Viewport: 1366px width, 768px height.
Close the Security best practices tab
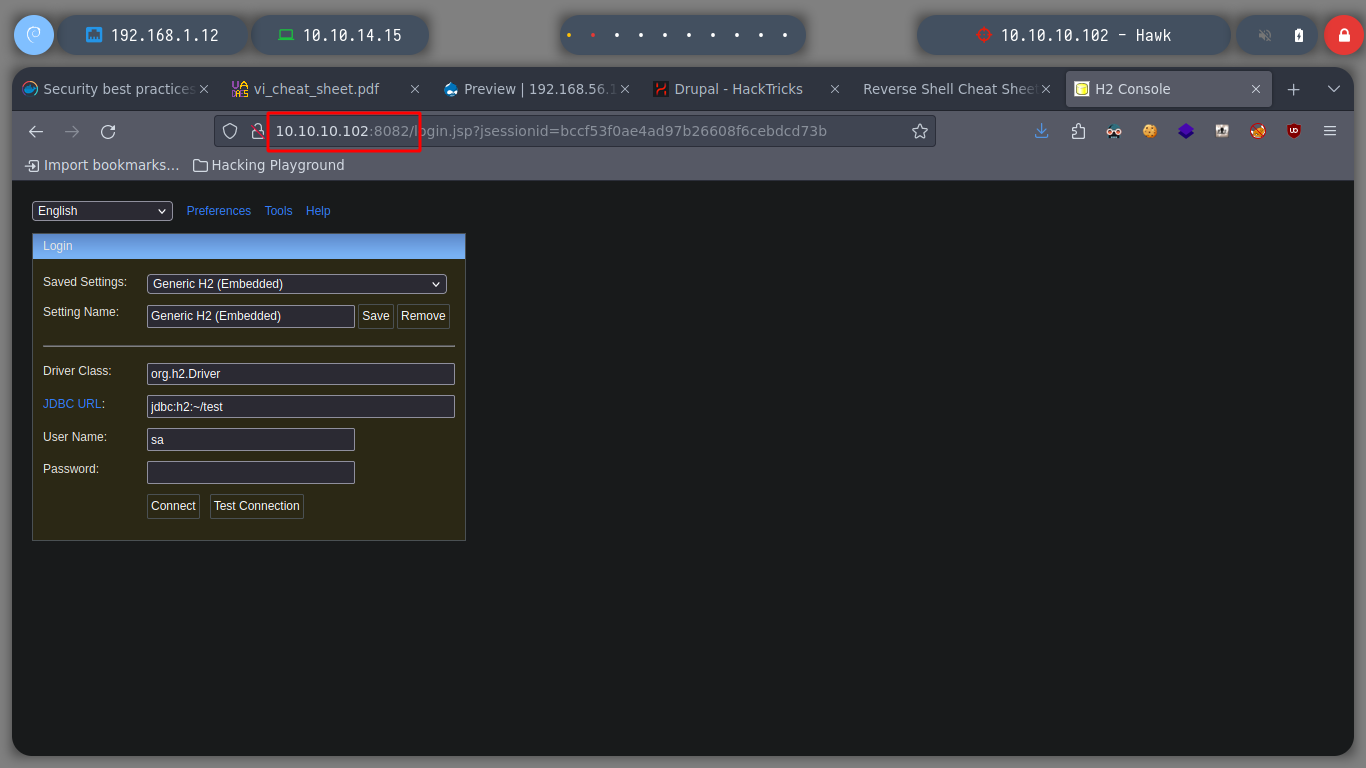[204, 89]
